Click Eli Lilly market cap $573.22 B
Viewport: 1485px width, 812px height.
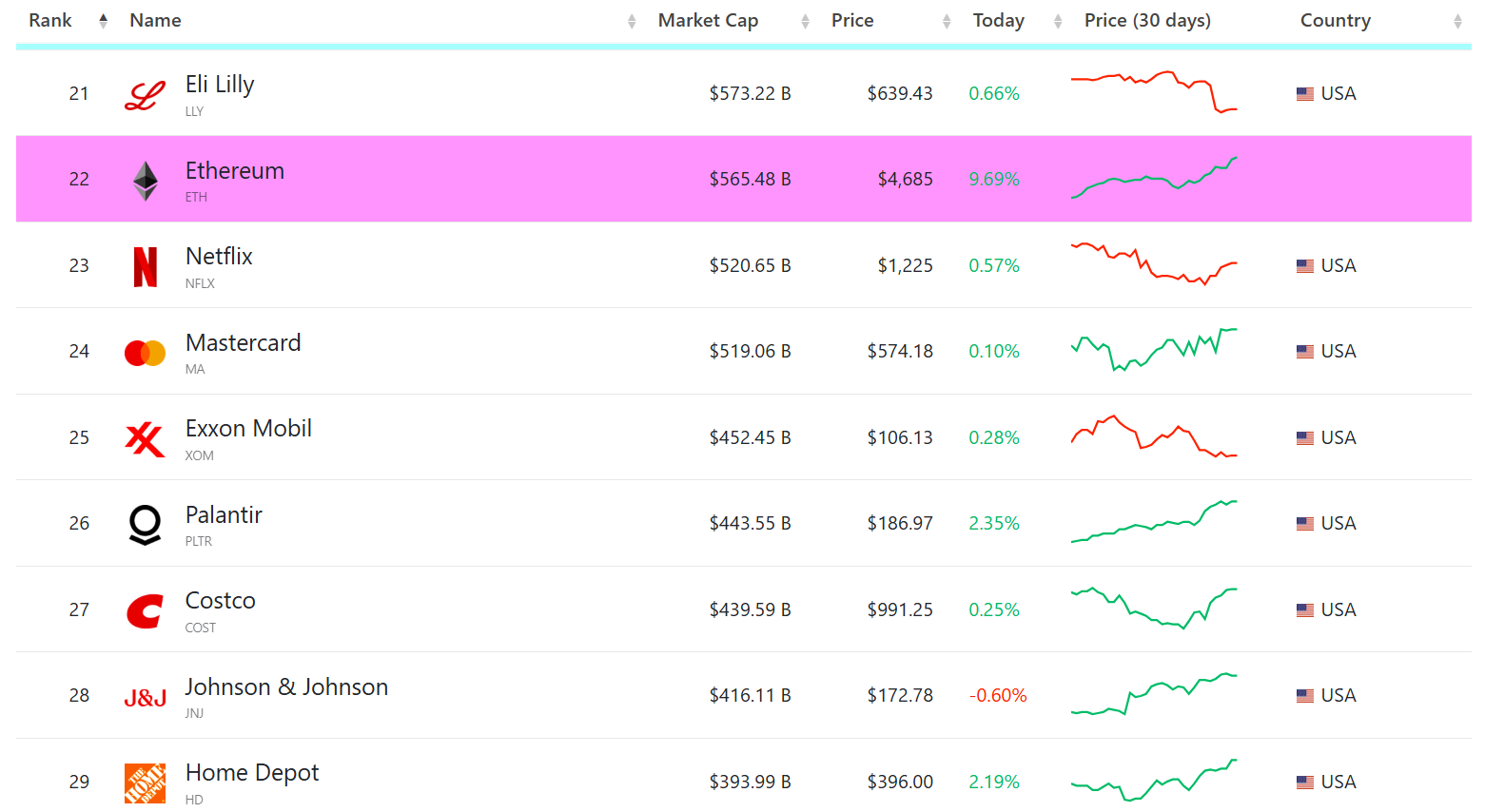(x=750, y=94)
